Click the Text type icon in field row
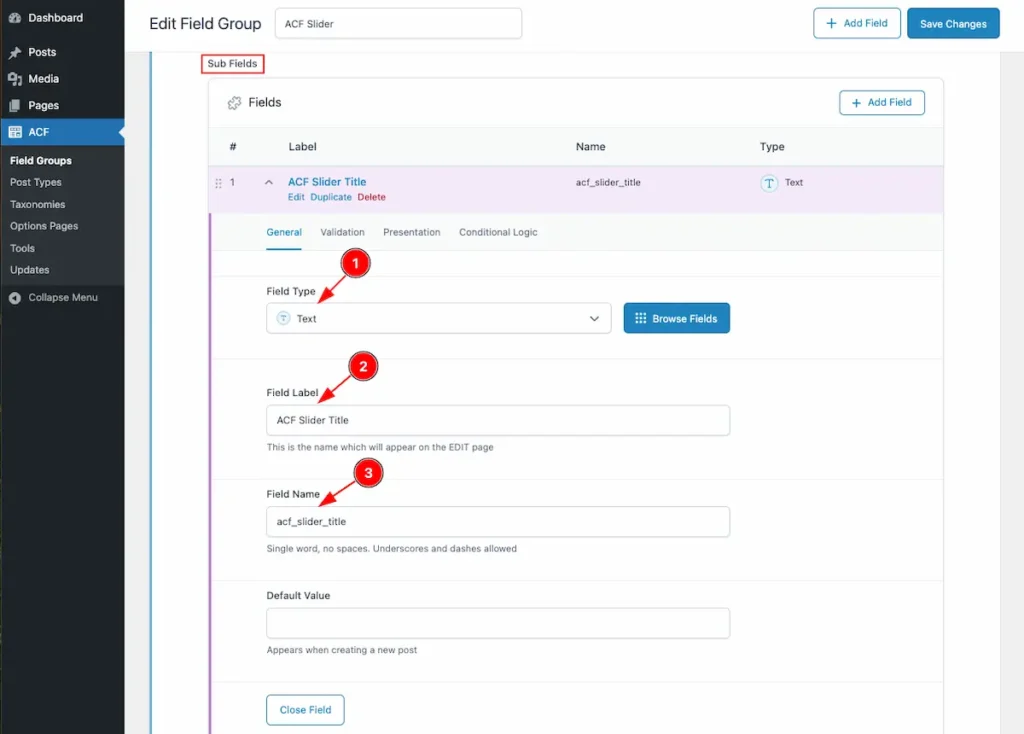This screenshot has width=1024, height=734. [769, 183]
